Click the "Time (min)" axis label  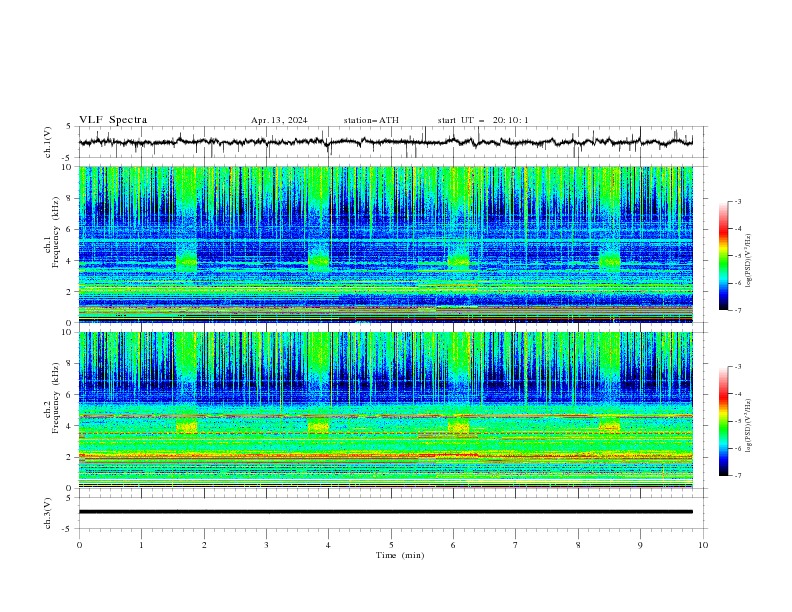click(x=400, y=555)
